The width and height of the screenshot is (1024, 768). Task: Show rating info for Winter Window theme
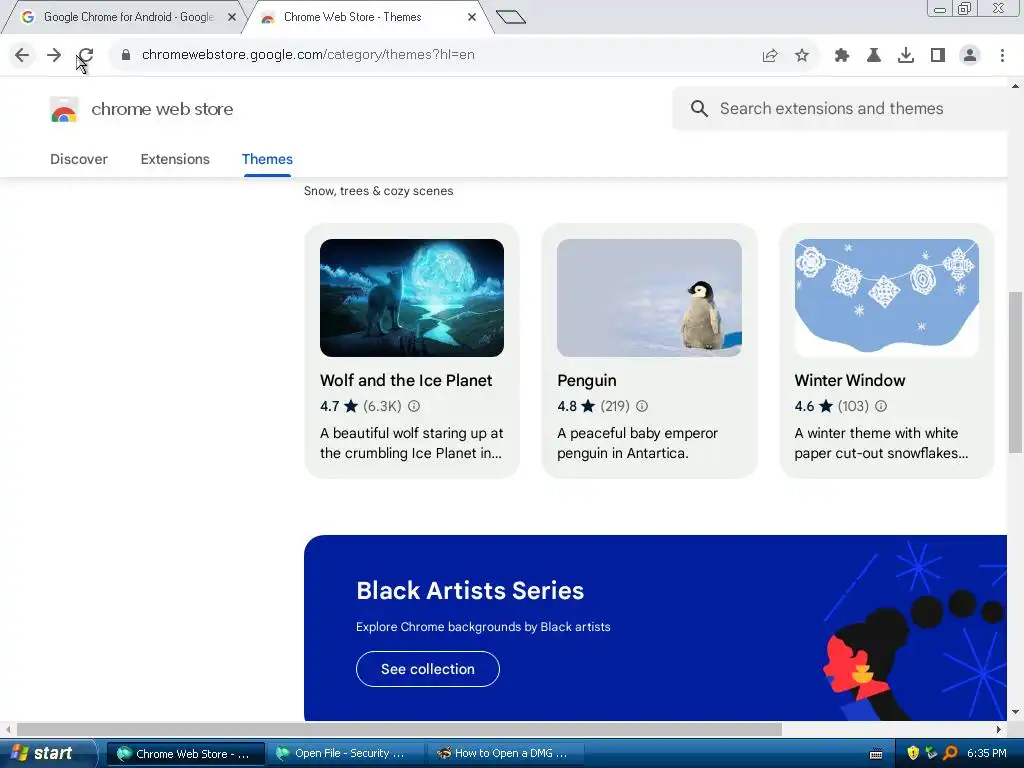pyautogui.click(x=881, y=406)
